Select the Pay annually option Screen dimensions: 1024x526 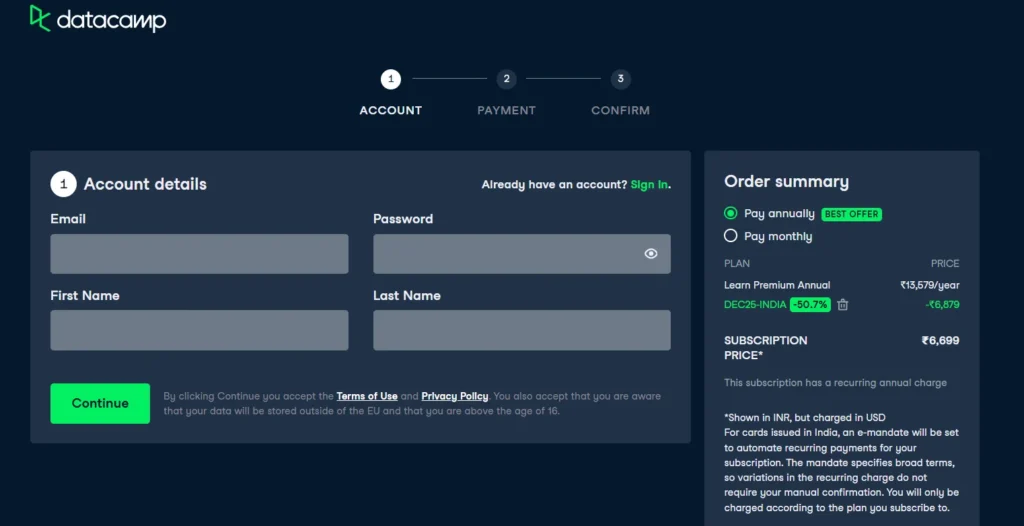[731, 213]
